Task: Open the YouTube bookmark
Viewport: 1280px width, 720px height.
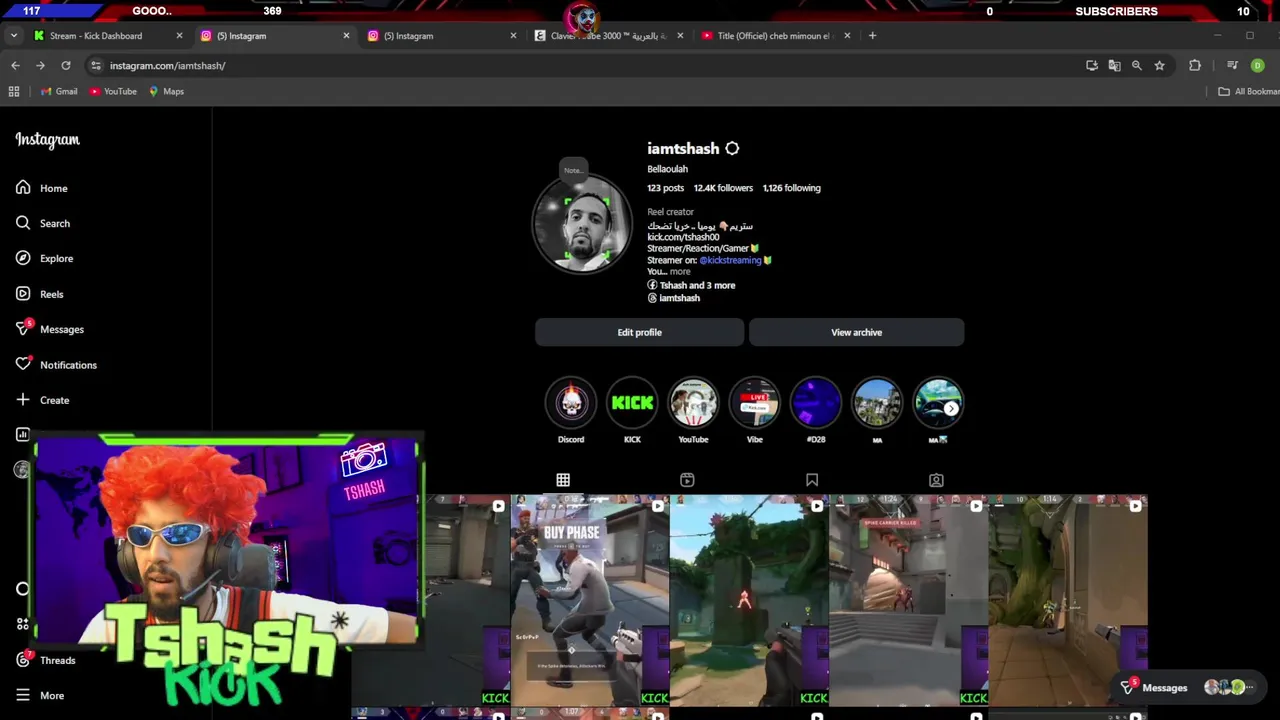Action: coord(113,91)
